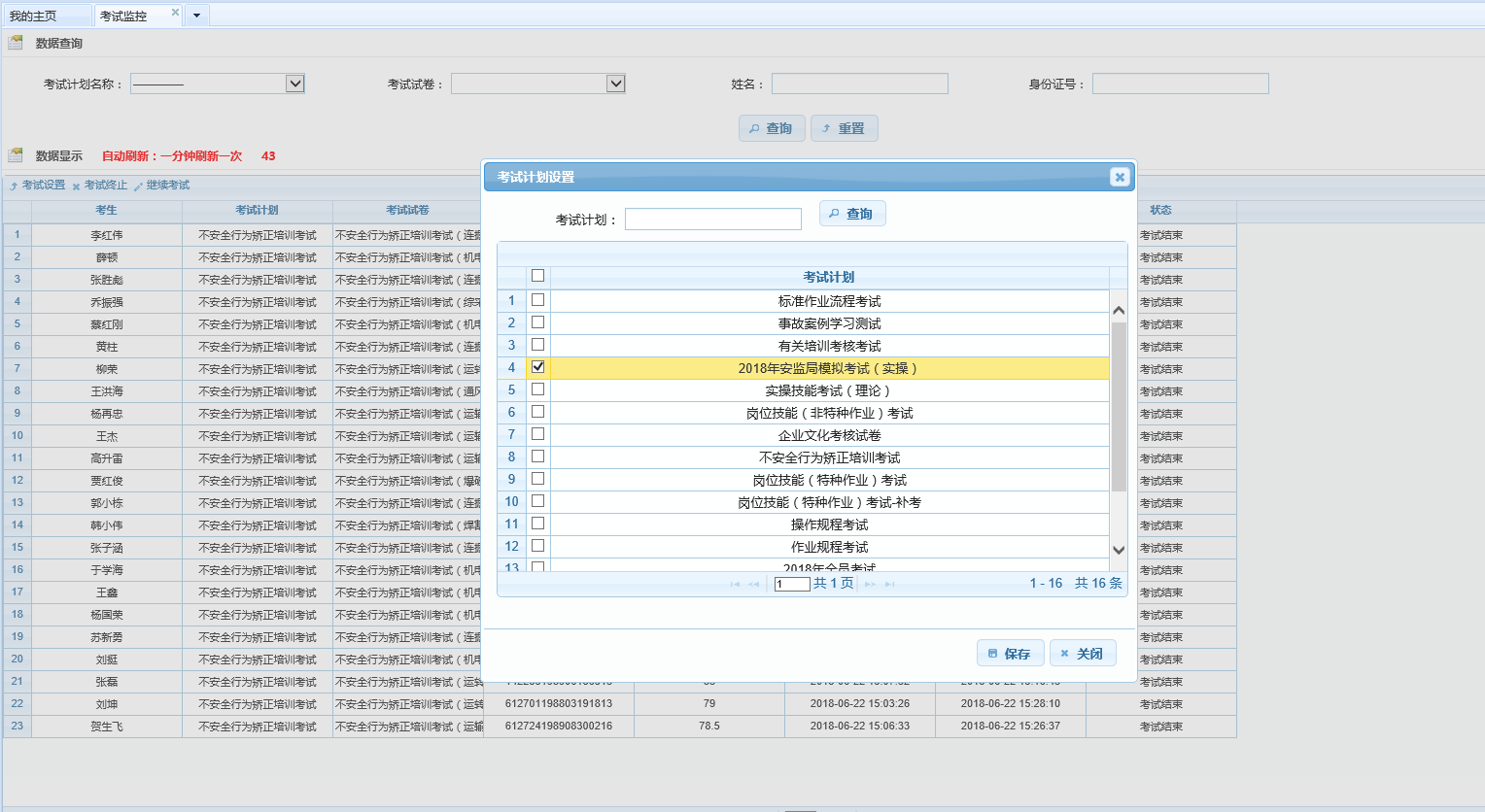This screenshot has width=1485, height=812.
Task: Close the 考试计划设置 dialog with X icon
Action: (x=1120, y=177)
